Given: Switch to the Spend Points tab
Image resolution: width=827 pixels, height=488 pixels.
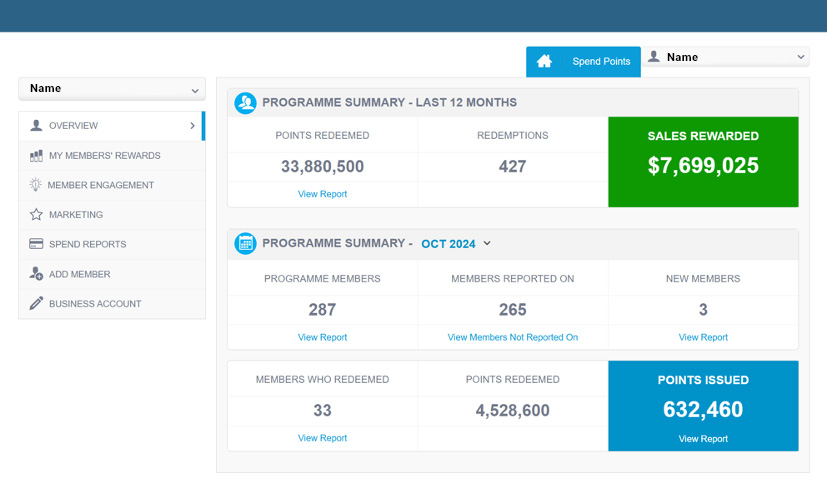Looking at the screenshot, I should 601,62.
